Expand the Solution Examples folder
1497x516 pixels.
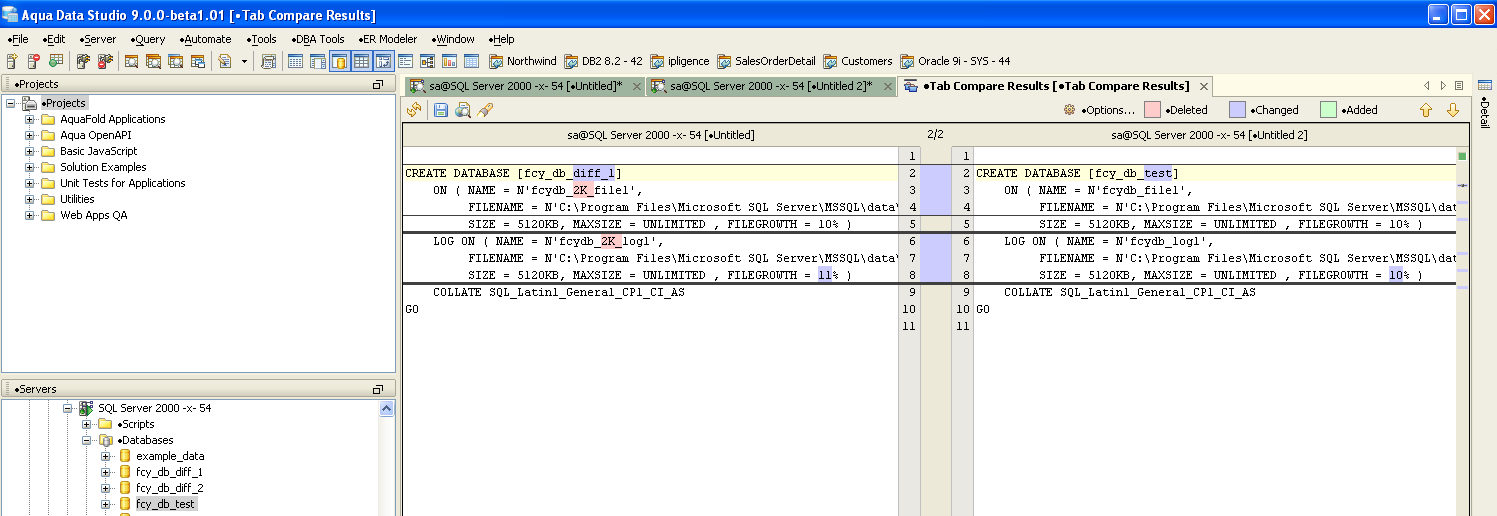[x=30, y=167]
